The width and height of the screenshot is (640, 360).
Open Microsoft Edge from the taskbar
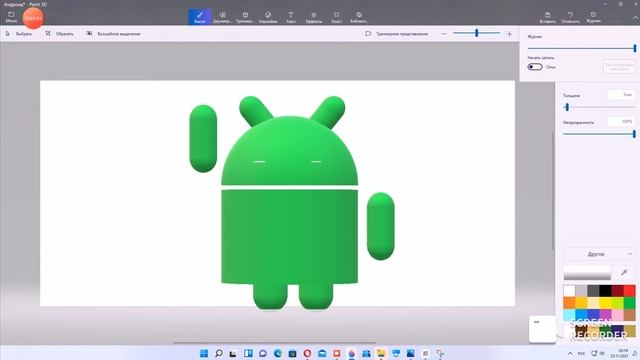[278, 353]
